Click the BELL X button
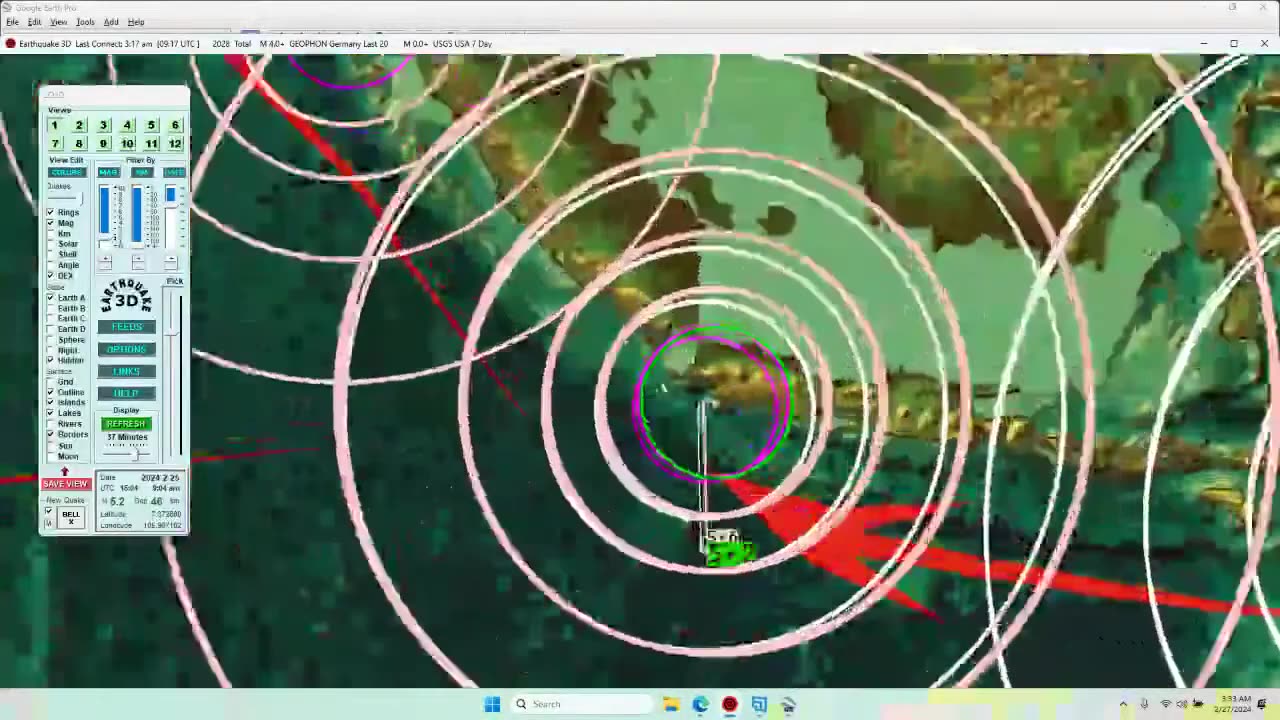This screenshot has height=720, width=1280. click(71, 518)
